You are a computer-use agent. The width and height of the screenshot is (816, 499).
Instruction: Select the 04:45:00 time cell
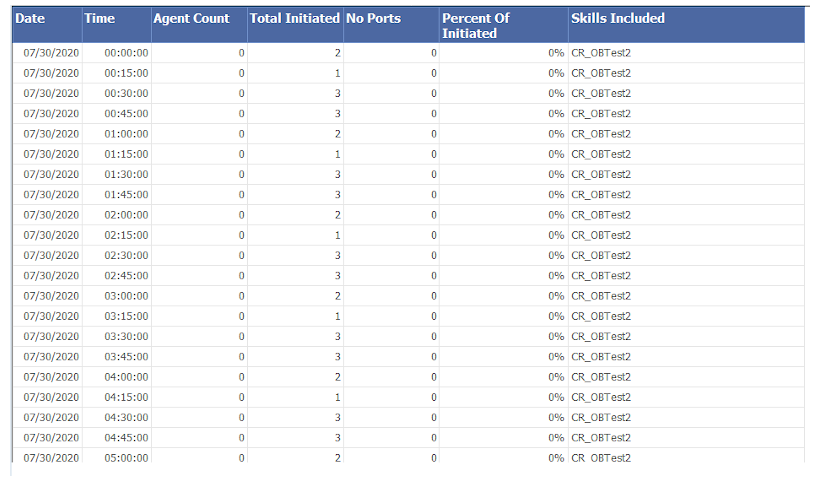tap(117, 438)
